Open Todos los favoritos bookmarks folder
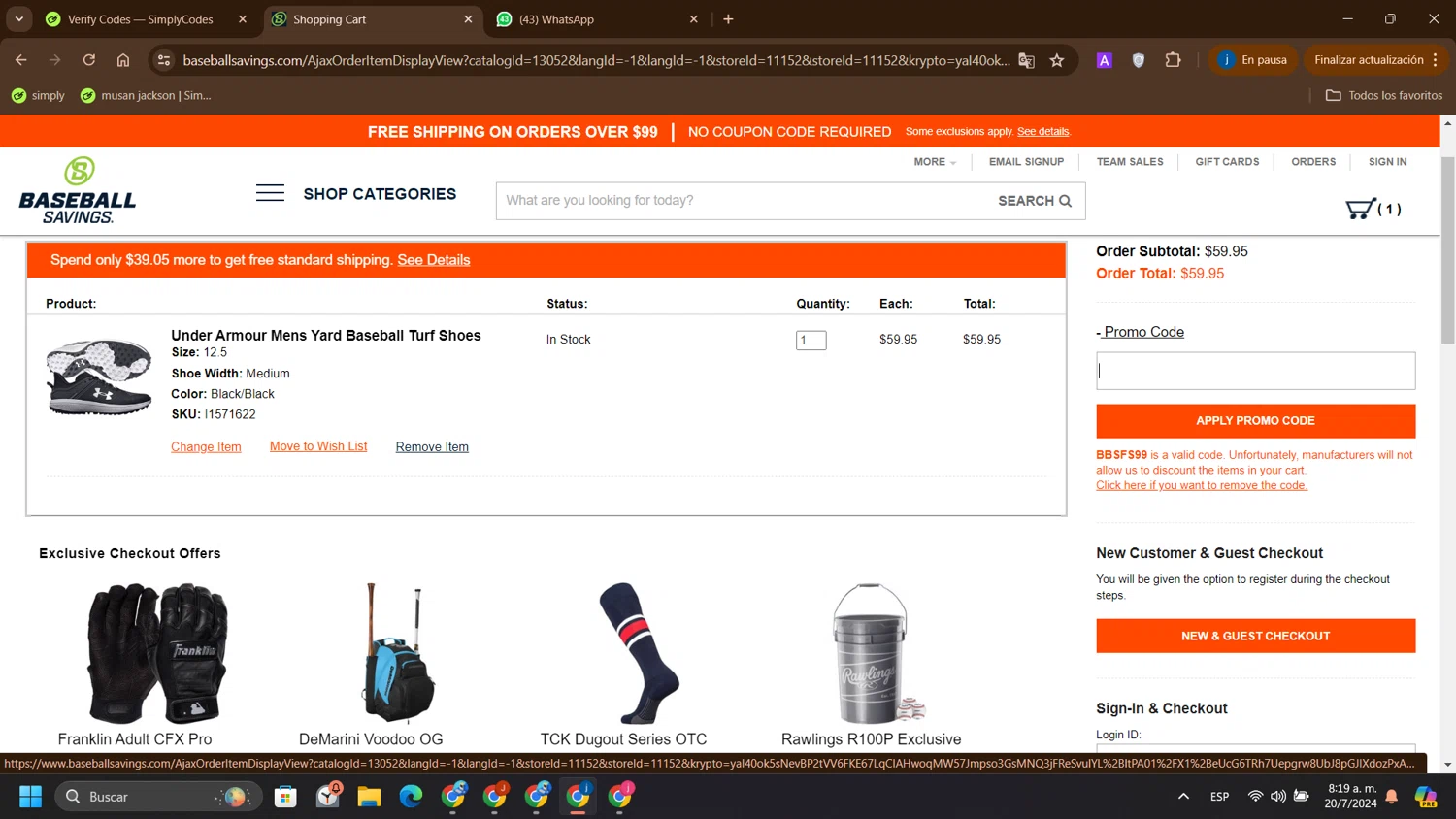The image size is (1456, 819). (1384, 95)
